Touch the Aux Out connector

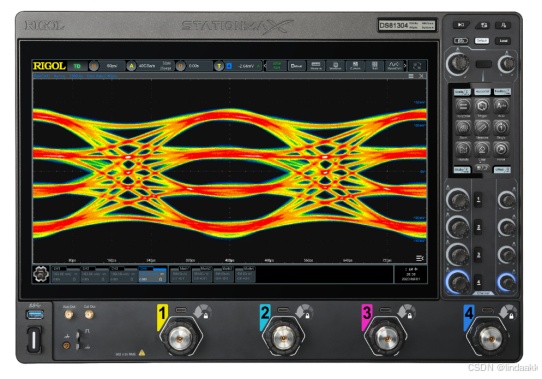(x=69, y=315)
